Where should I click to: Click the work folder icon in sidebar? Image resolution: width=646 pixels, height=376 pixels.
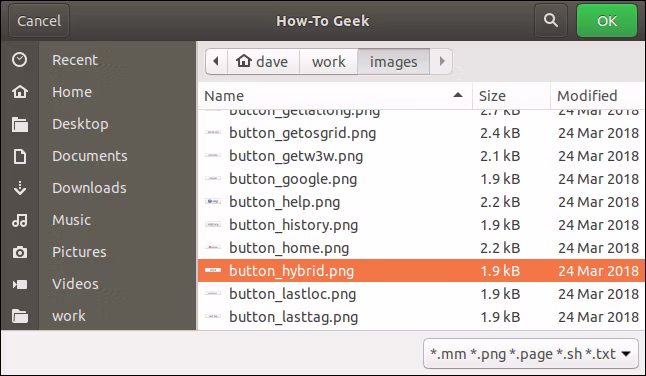point(20,316)
